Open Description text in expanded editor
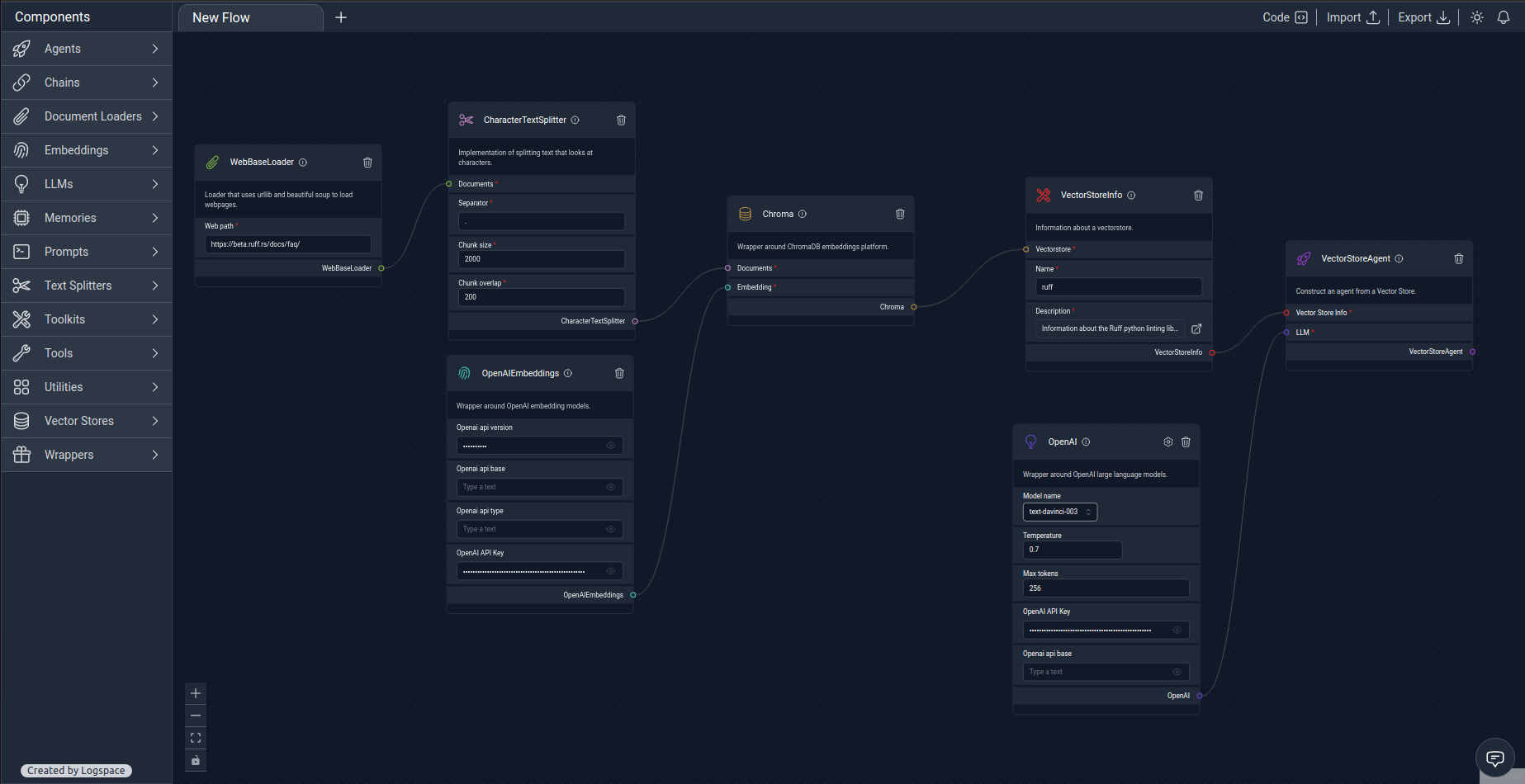1525x784 pixels. point(1196,328)
